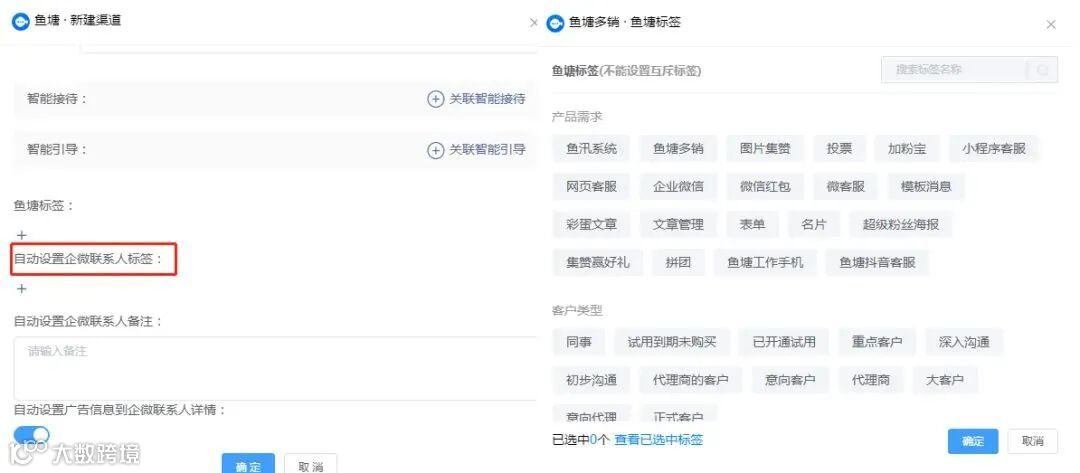
Task: Click the 关联智能接待 plus icon
Action: point(435,99)
